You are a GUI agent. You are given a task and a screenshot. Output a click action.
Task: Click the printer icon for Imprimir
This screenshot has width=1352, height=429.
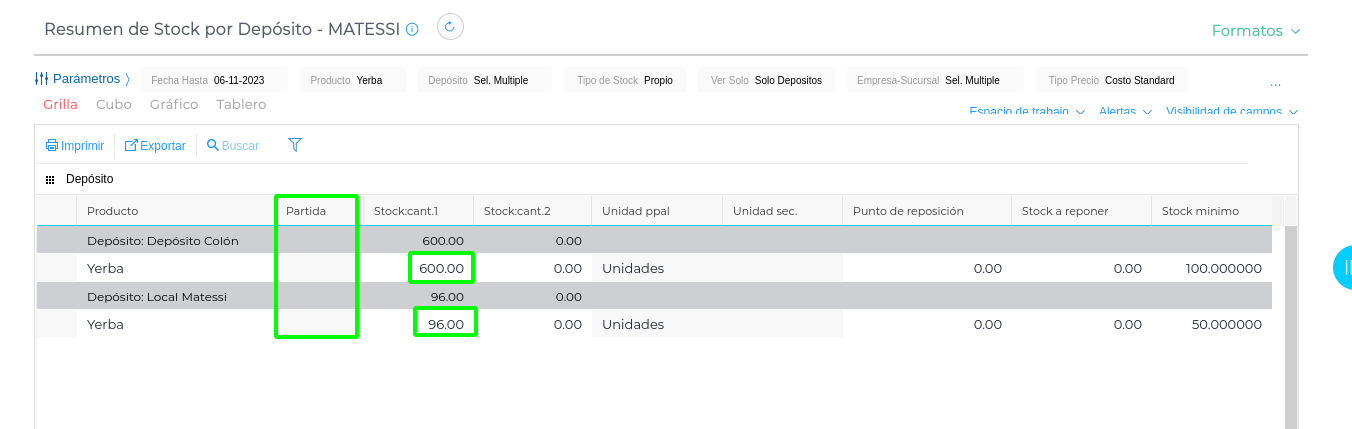click(x=52, y=146)
